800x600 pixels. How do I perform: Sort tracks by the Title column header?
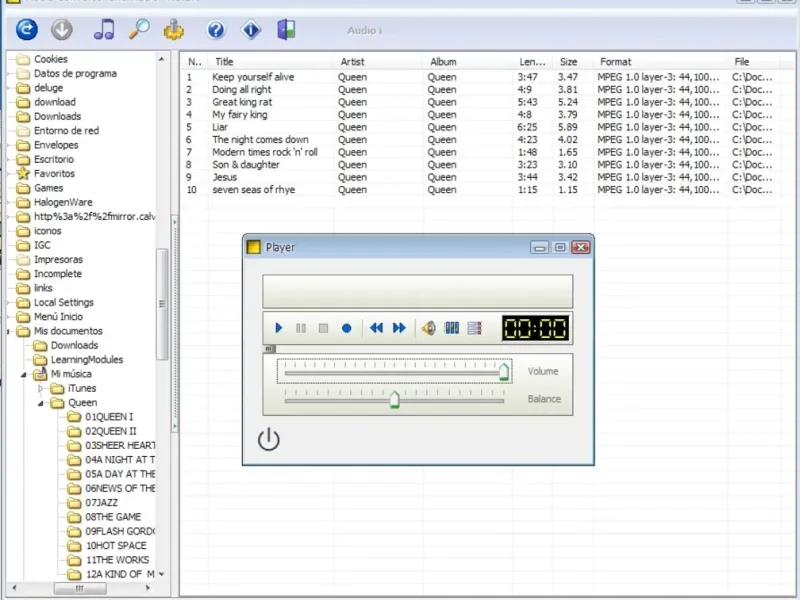(x=224, y=62)
